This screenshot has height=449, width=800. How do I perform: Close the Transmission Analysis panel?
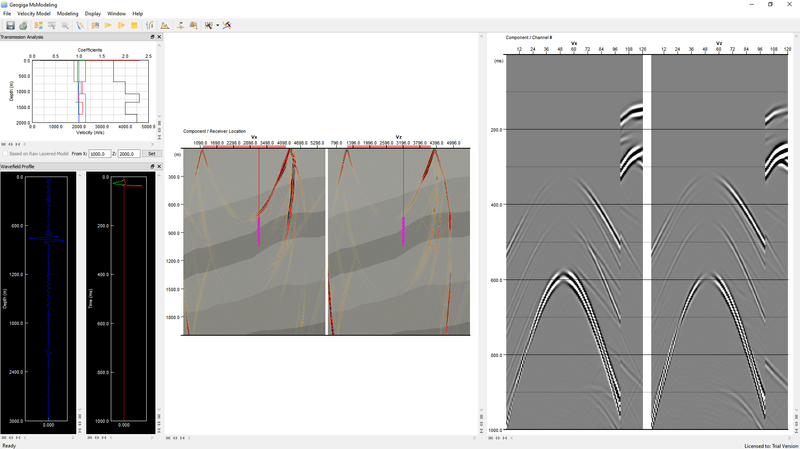click(159, 37)
